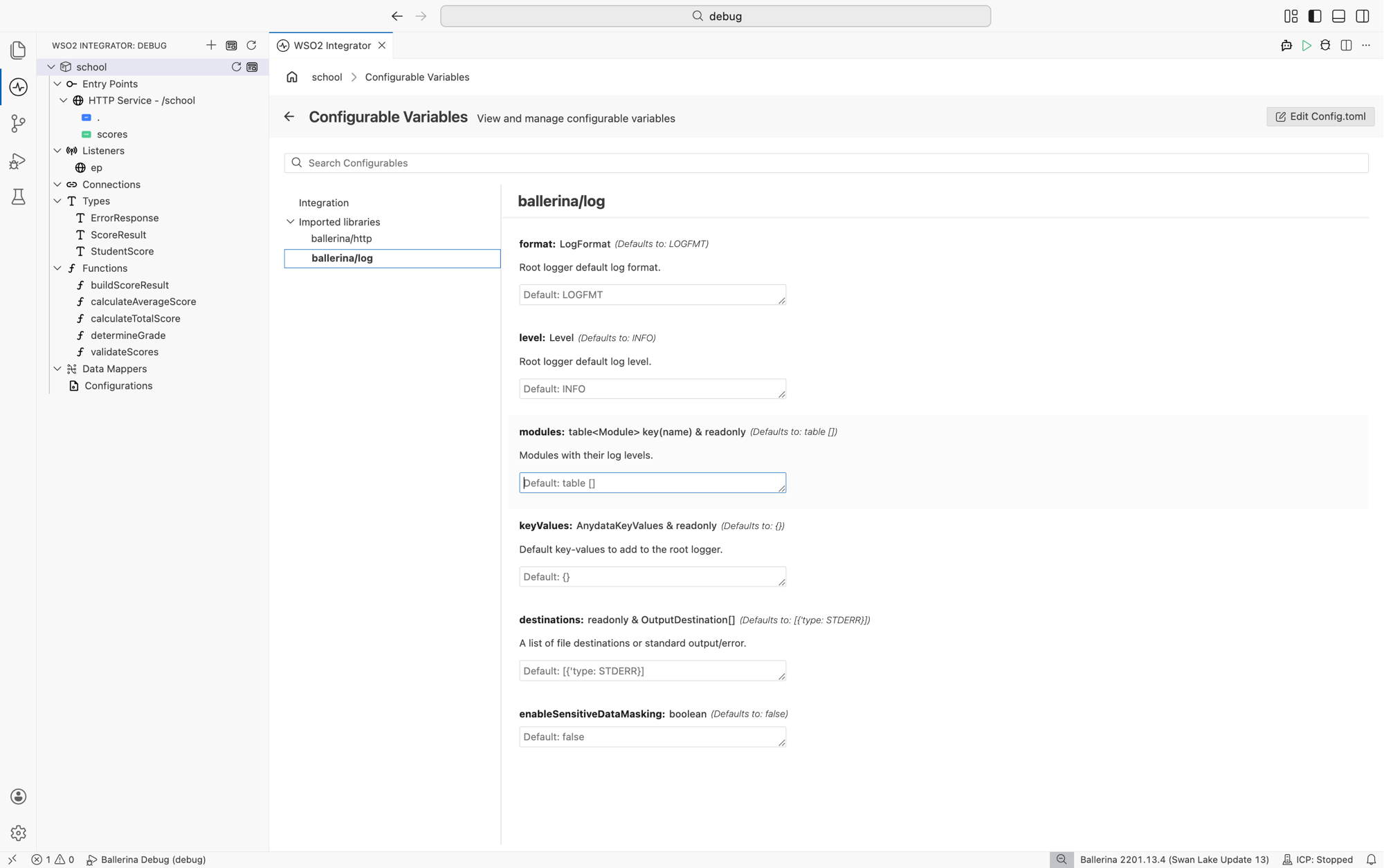
Task: Click the home icon in breadcrumb
Action: 292,77
